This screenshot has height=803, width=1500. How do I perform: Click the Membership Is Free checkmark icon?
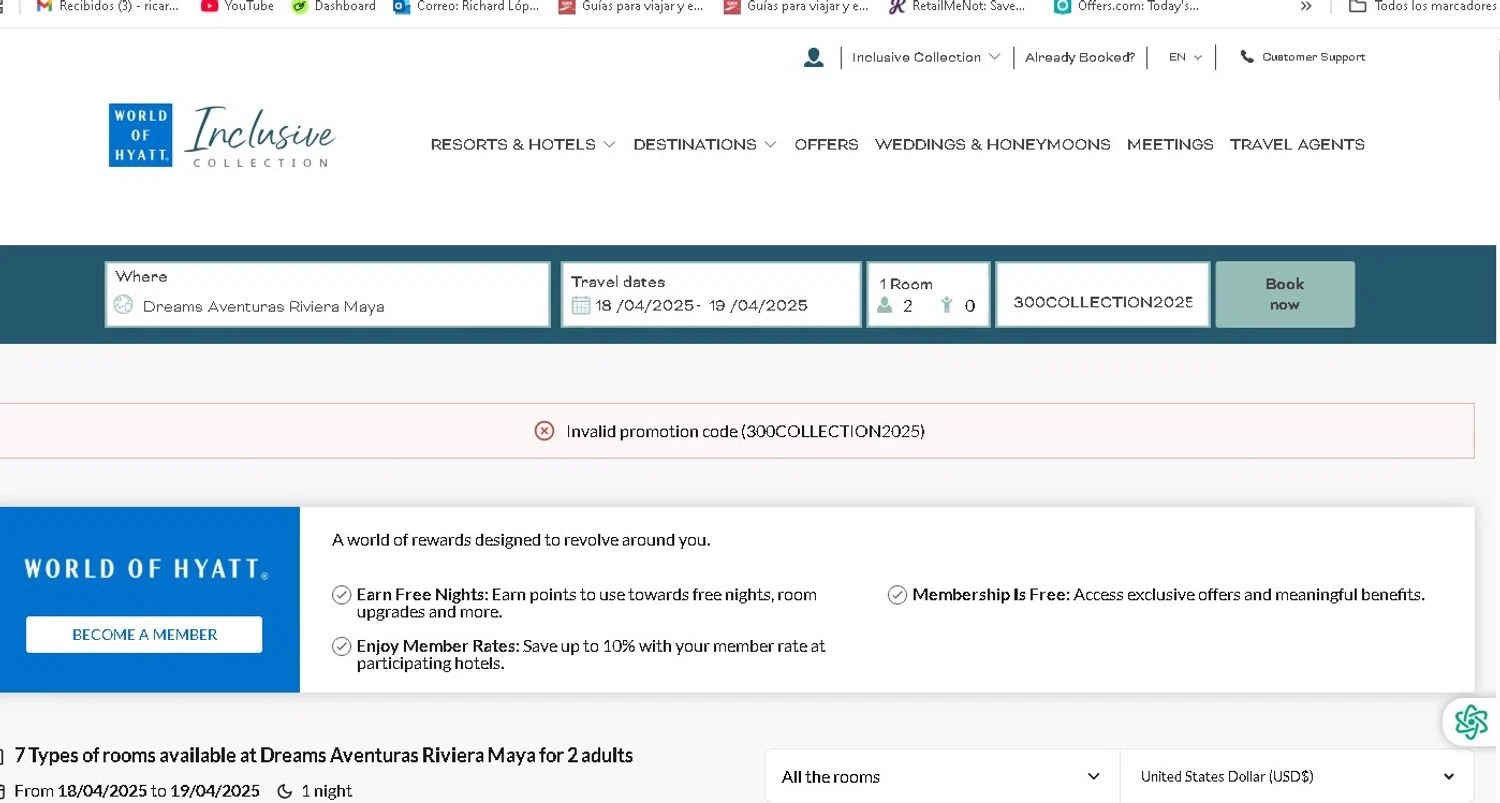click(x=897, y=595)
